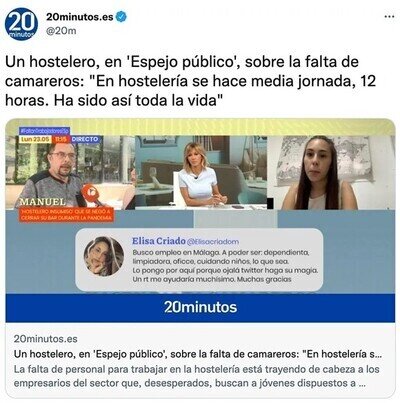400x403 pixels.
Task: Open the three-dot more options menu
Action: click(x=389, y=16)
